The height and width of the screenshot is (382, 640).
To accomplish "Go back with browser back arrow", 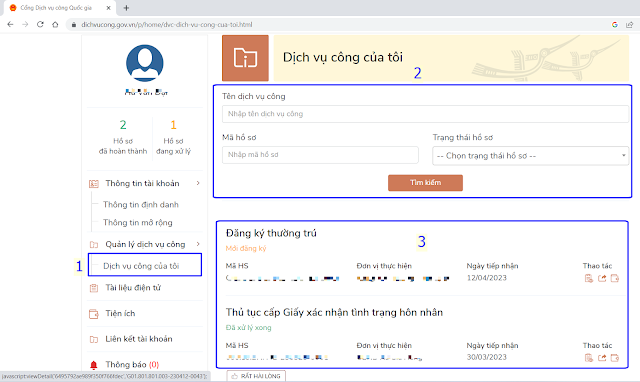I will tap(11, 24).
